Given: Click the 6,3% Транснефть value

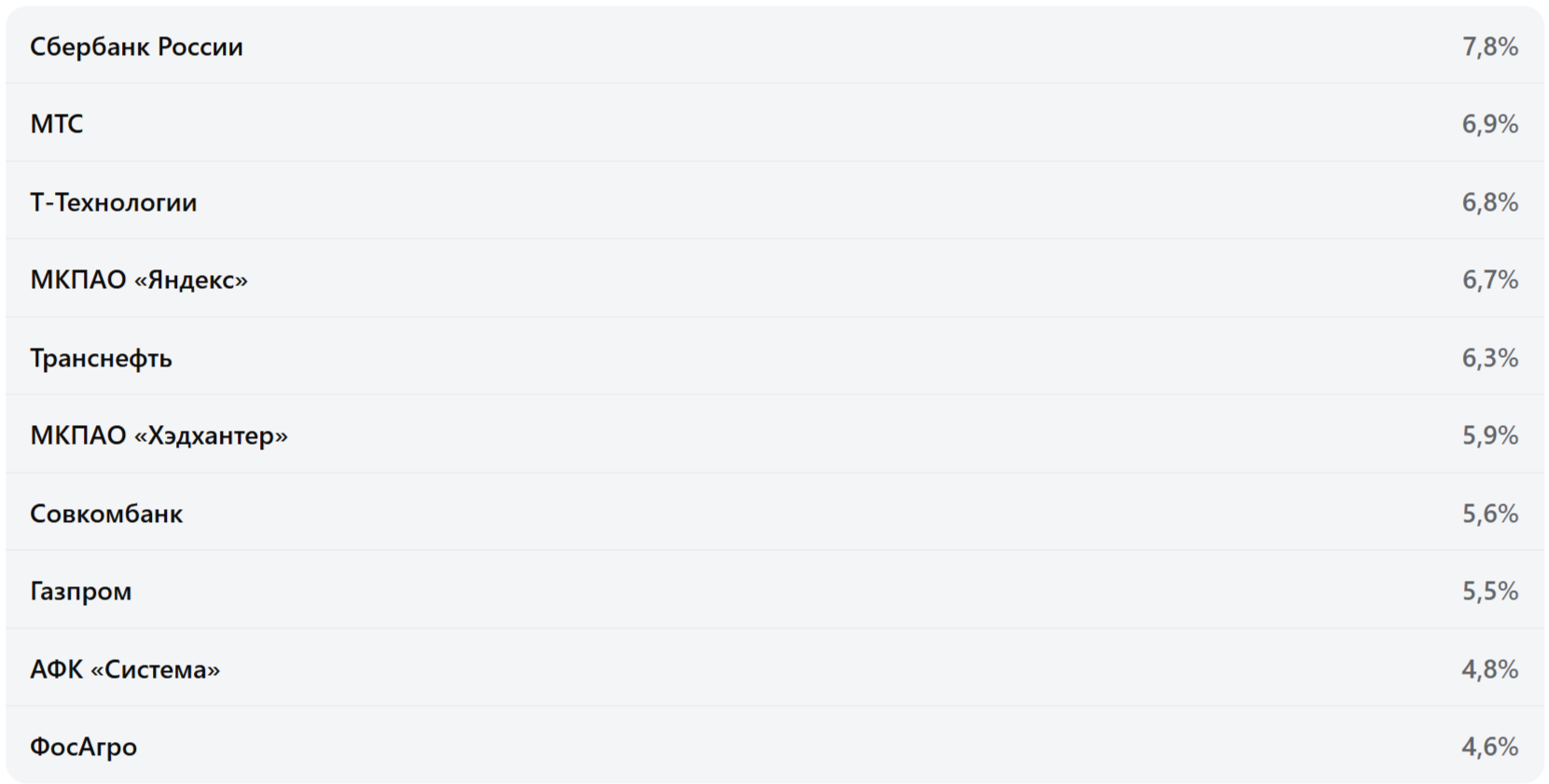Looking at the screenshot, I should click(x=1489, y=358).
